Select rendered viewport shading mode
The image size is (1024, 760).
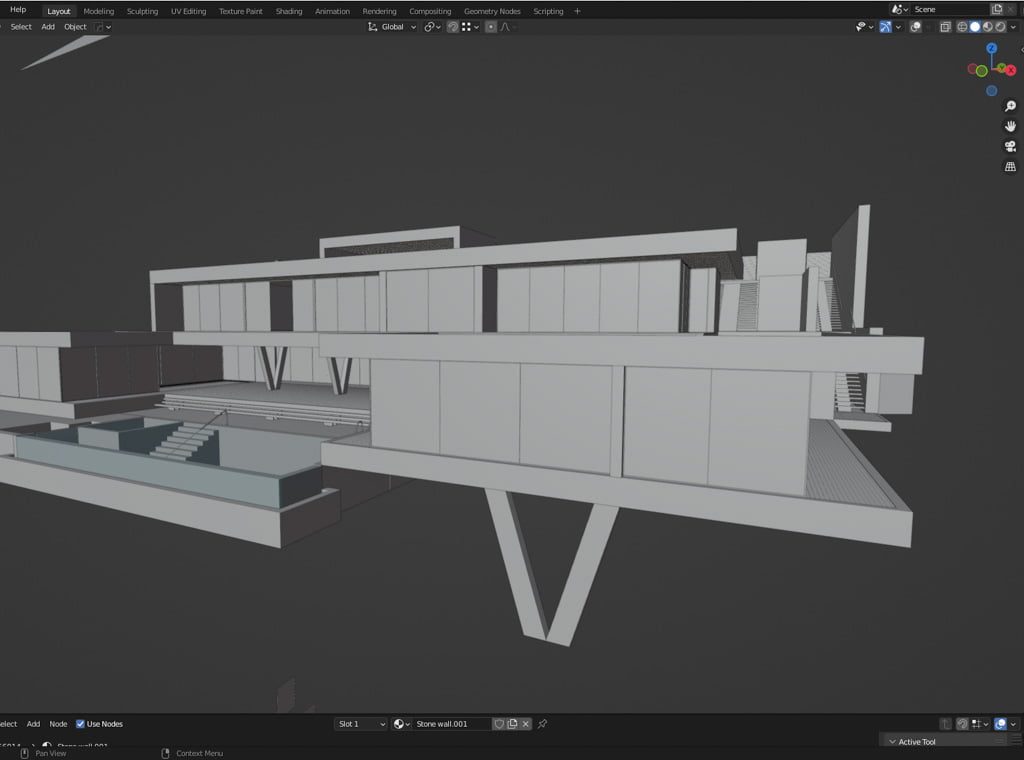pos(999,27)
